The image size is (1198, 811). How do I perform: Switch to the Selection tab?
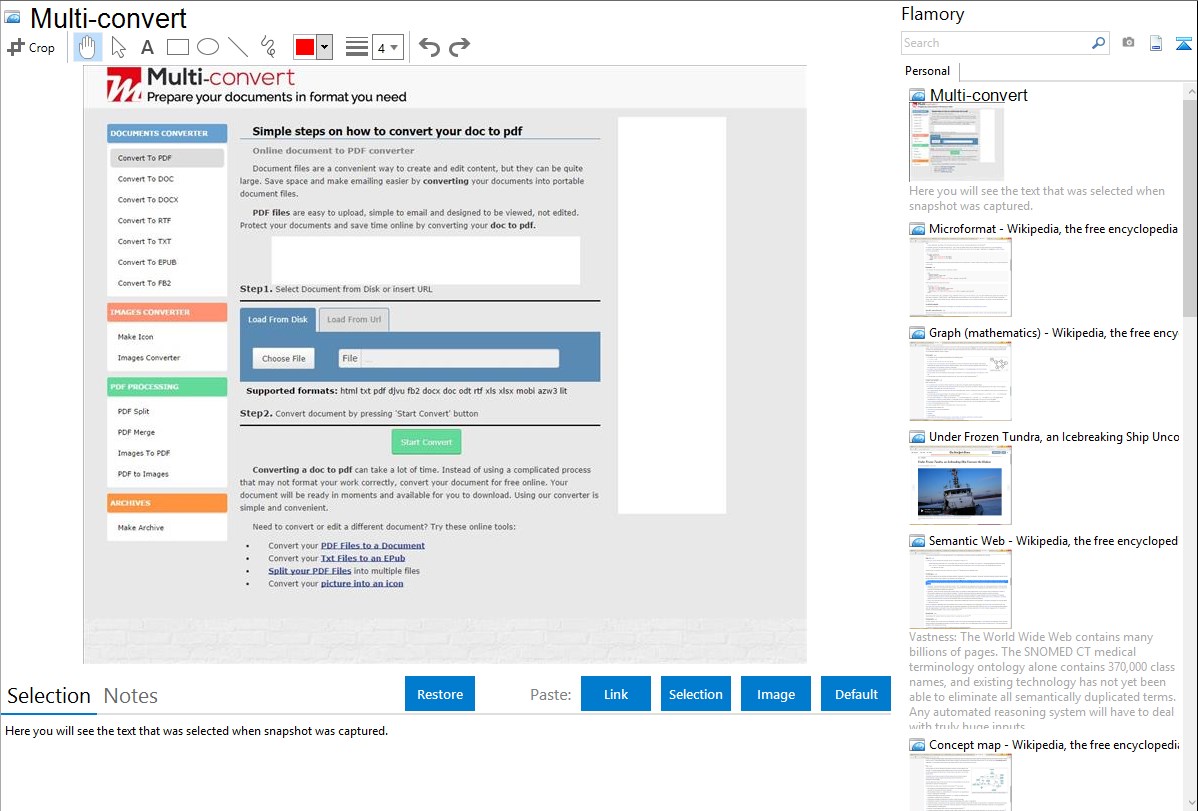pyautogui.click(x=49, y=696)
